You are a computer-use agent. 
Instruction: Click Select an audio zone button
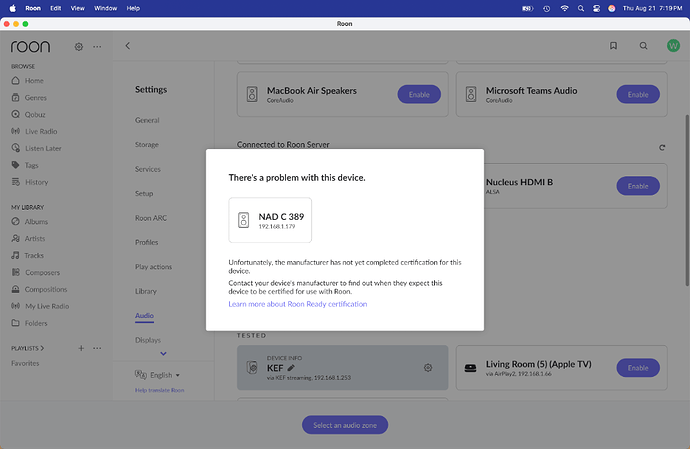tap(345, 425)
